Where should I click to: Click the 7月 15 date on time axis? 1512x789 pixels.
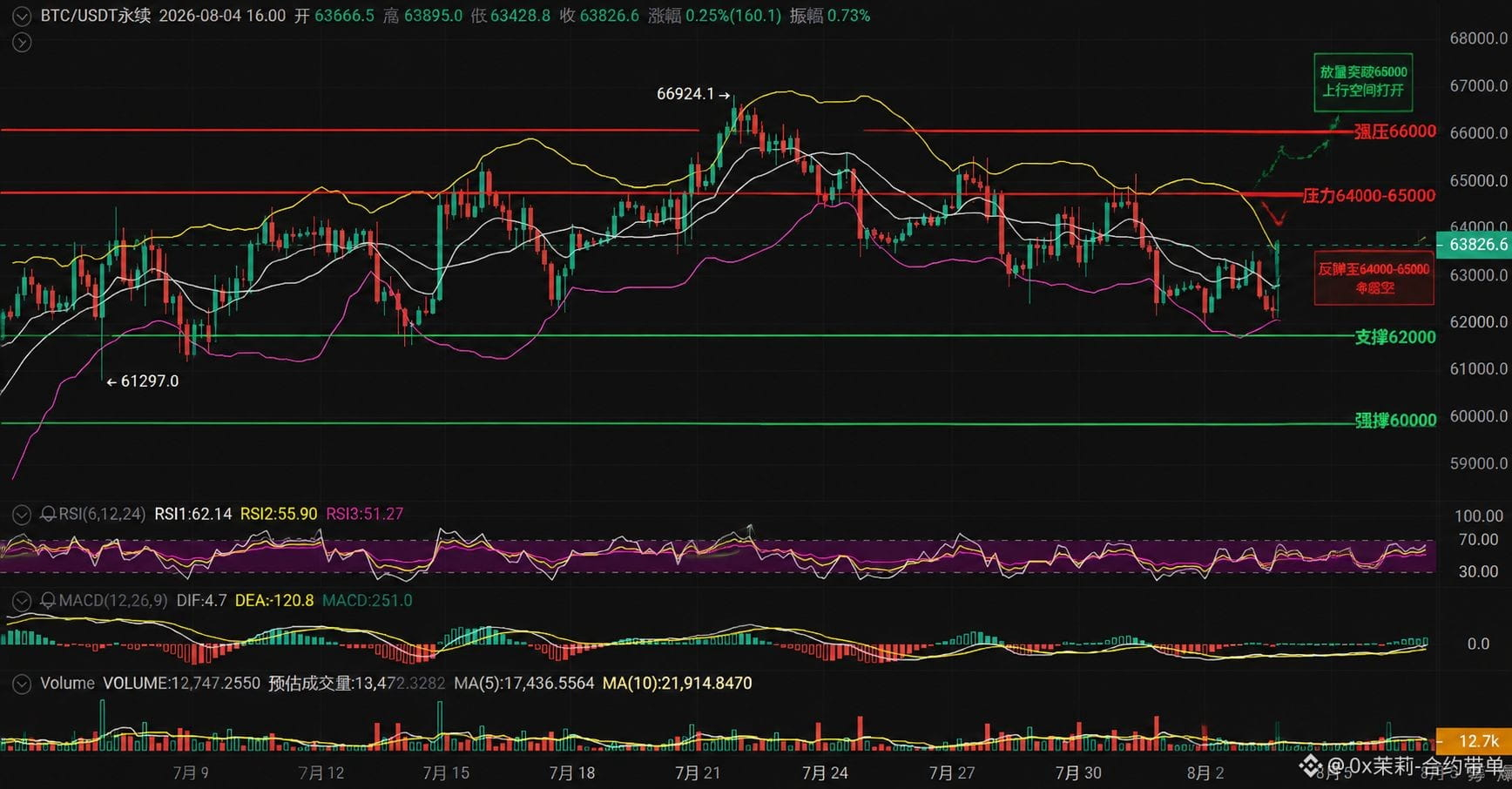point(446,773)
